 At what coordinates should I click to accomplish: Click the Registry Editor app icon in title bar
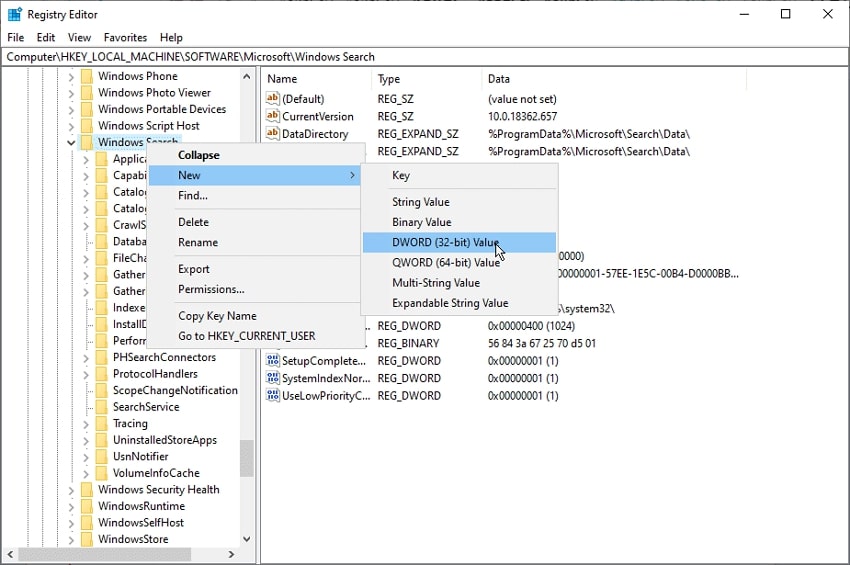pos(15,14)
